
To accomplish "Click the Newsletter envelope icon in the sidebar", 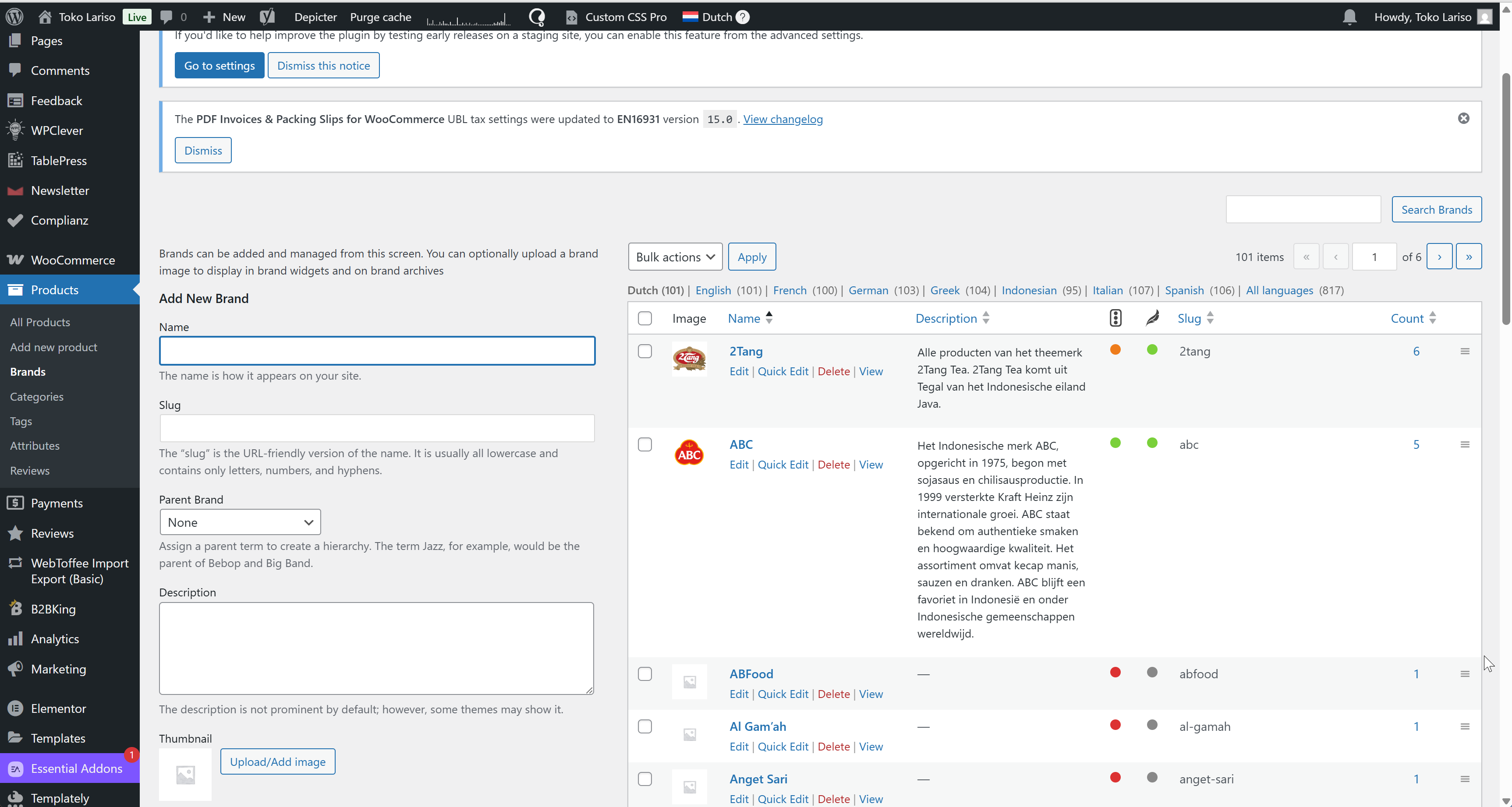I will tap(15, 190).
